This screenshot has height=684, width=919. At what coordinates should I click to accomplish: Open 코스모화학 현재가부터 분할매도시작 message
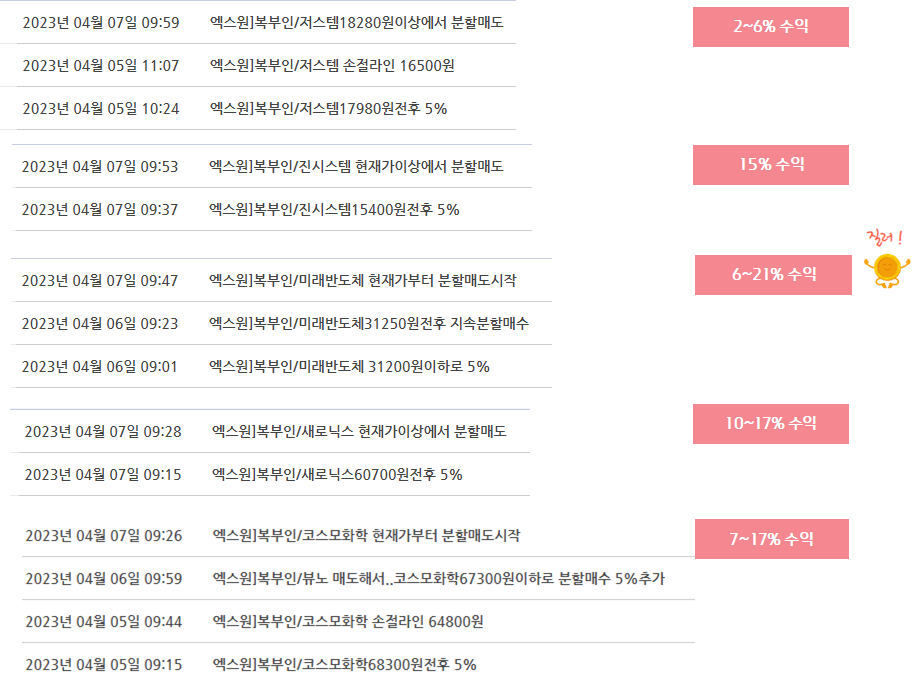tap(366, 536)
